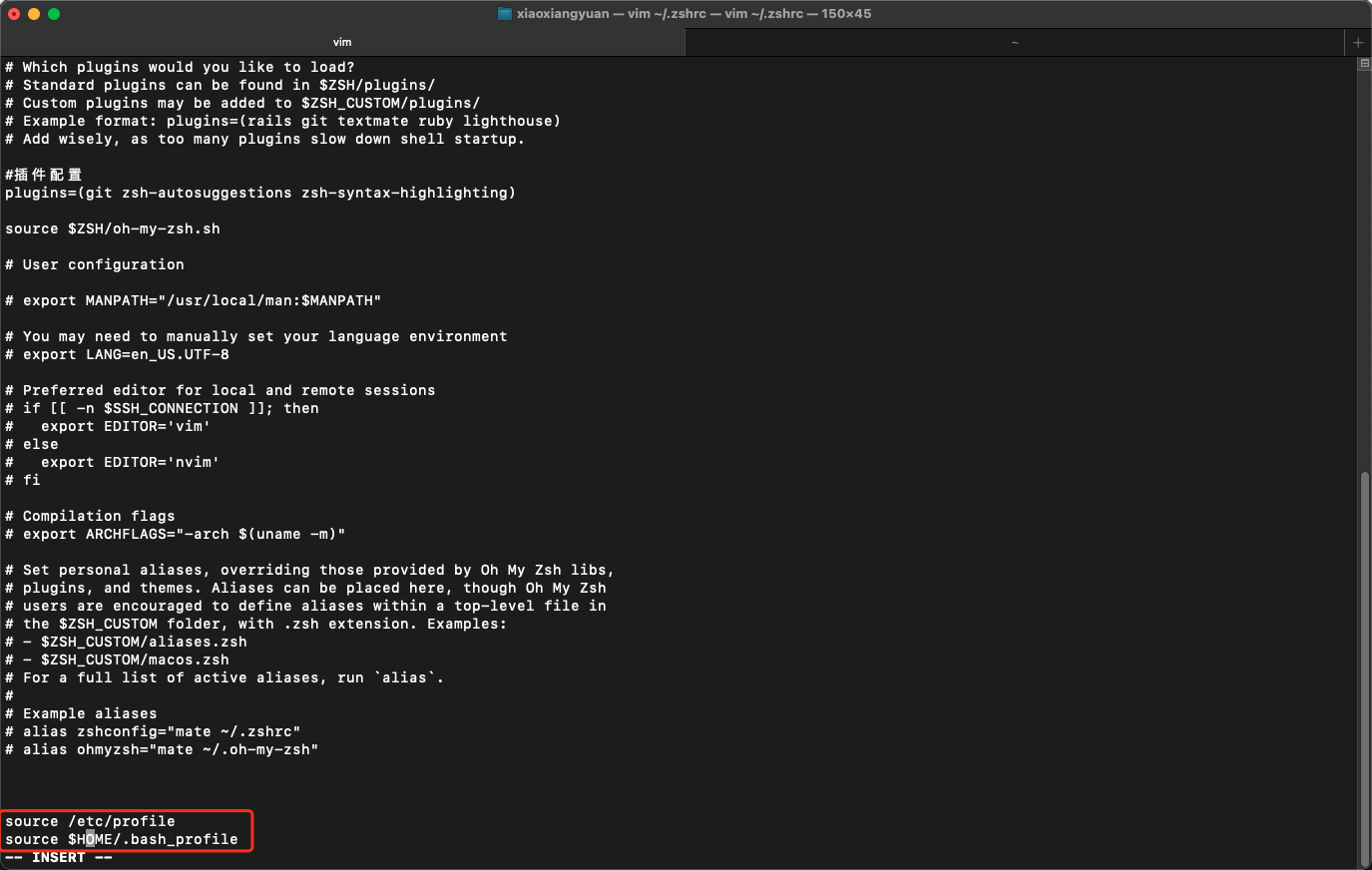Click the line 'source /etc/profile'

[x=90, y=821]
